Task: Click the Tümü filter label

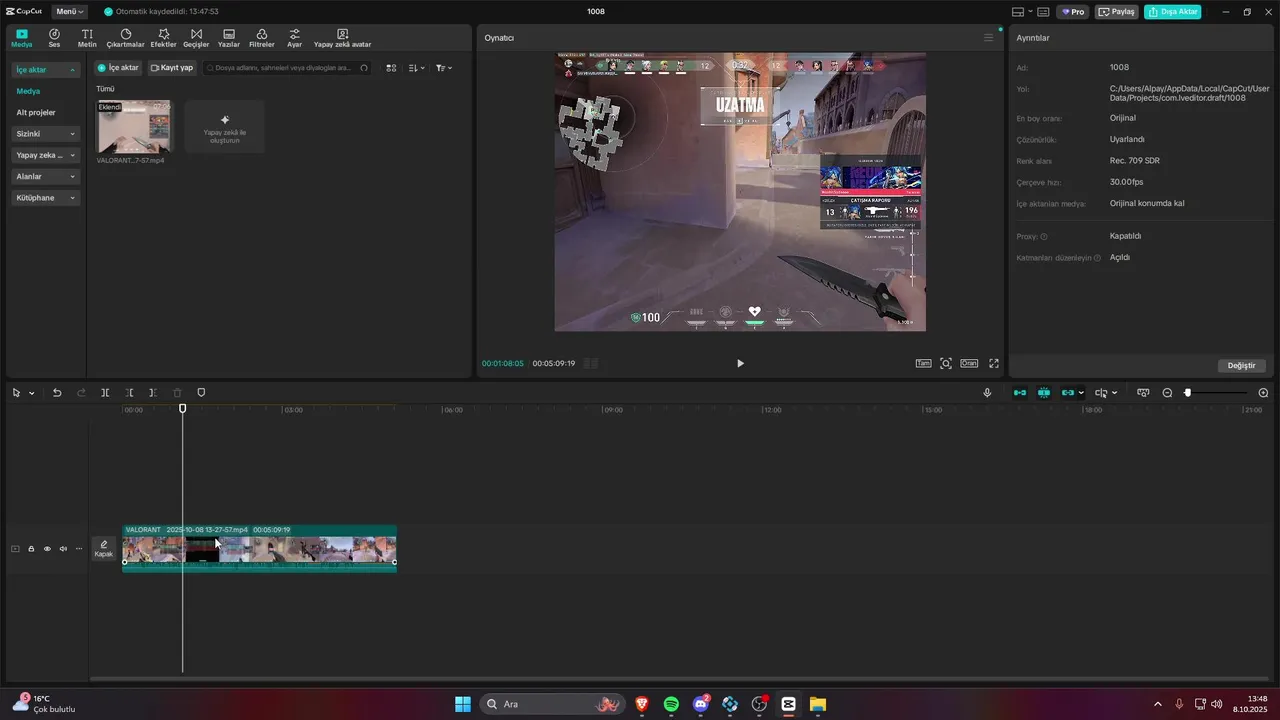Action: [x=105, y=89]
